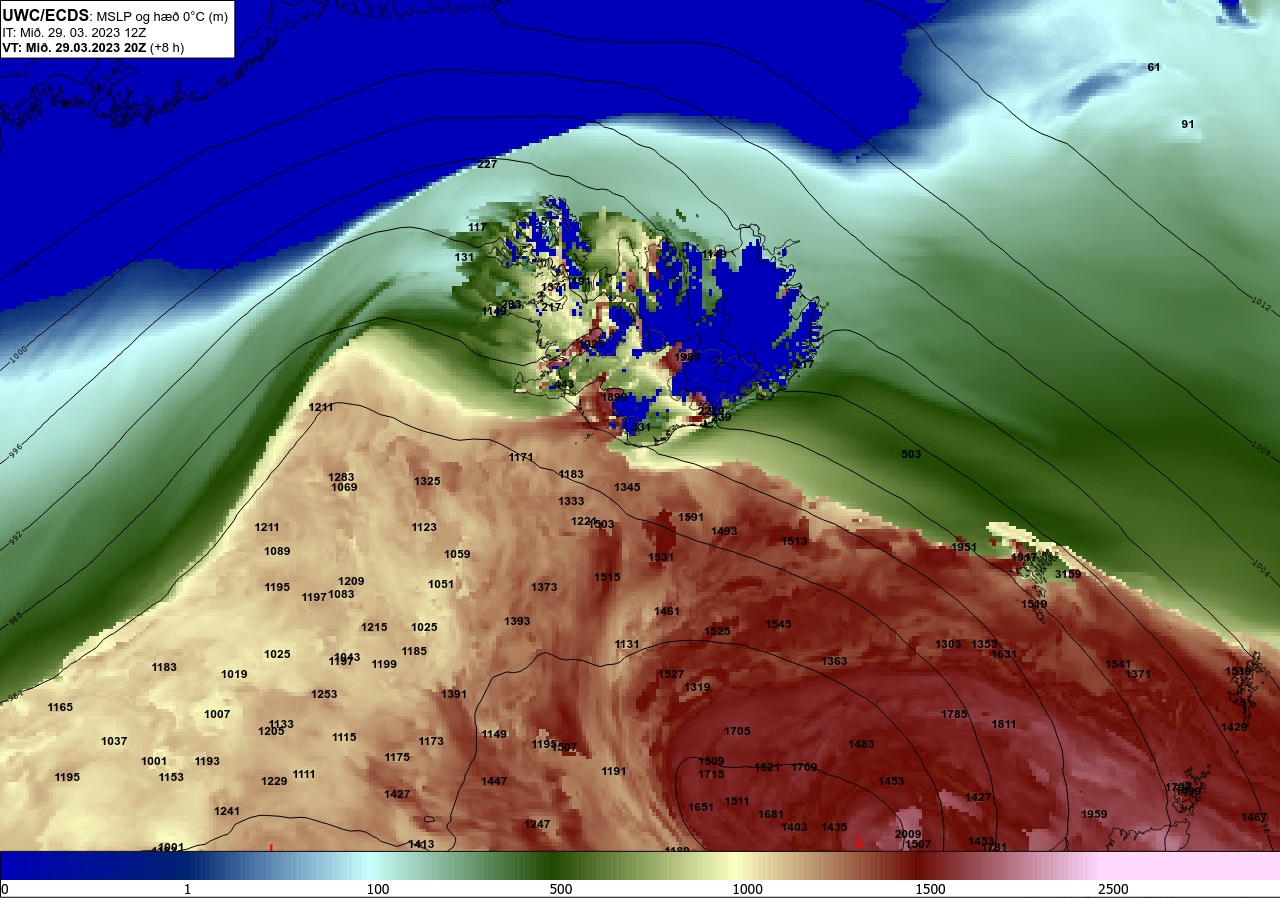Click the height value '1467' at right edge
This screenshot has width=1280, height=898.
[1254, 817]
